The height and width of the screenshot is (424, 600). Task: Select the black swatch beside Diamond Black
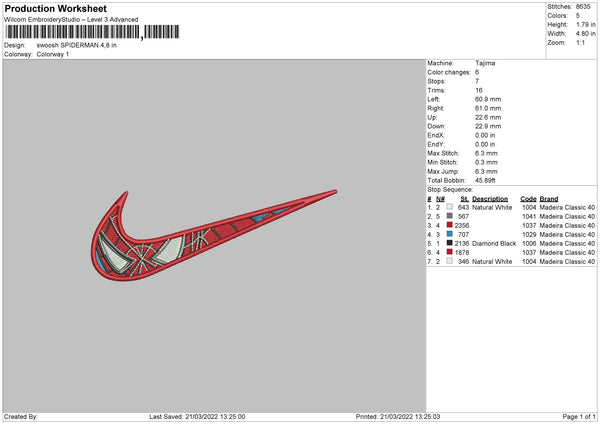click(x=449, y=243)
